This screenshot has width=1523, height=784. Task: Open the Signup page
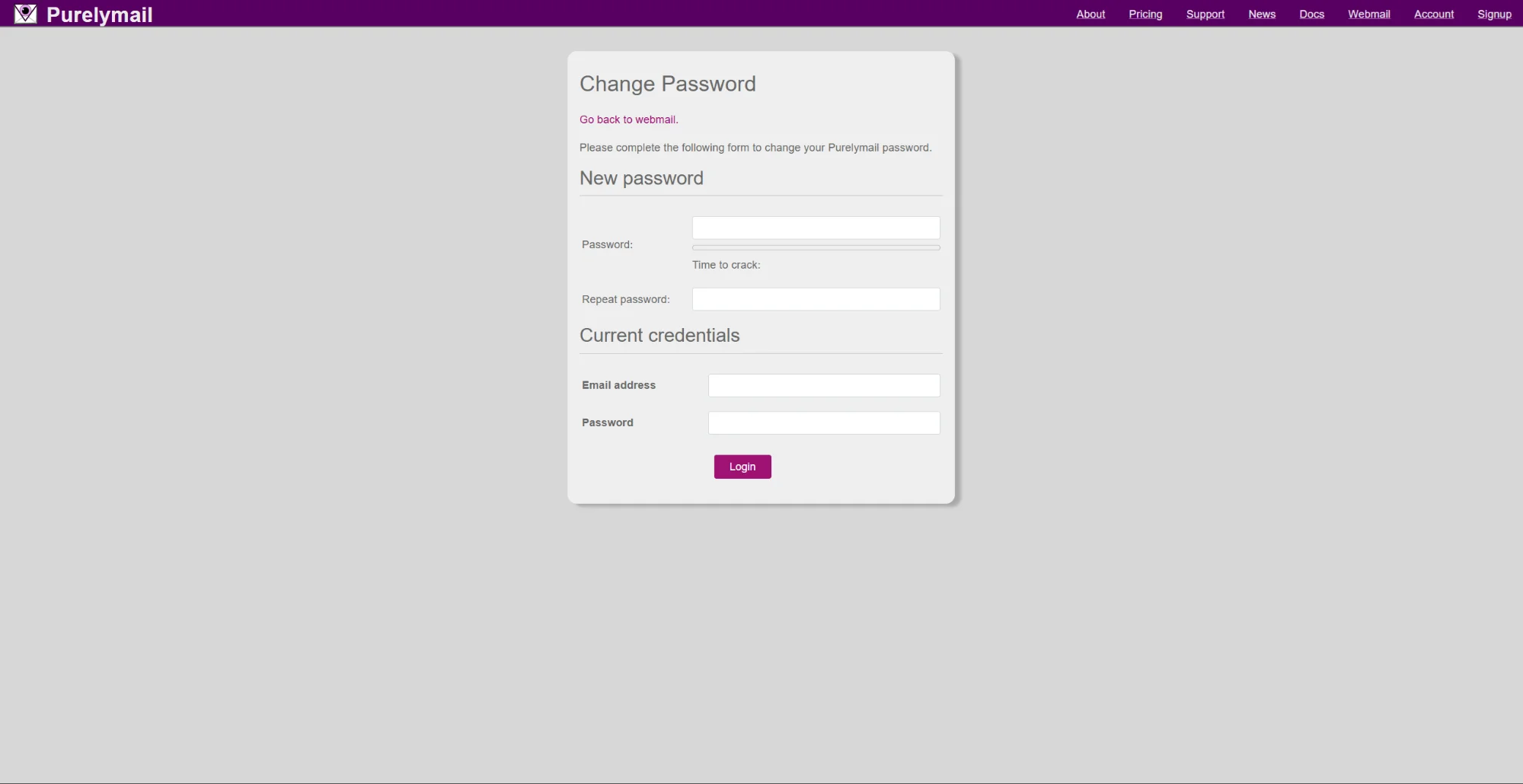pos(1494,14)
